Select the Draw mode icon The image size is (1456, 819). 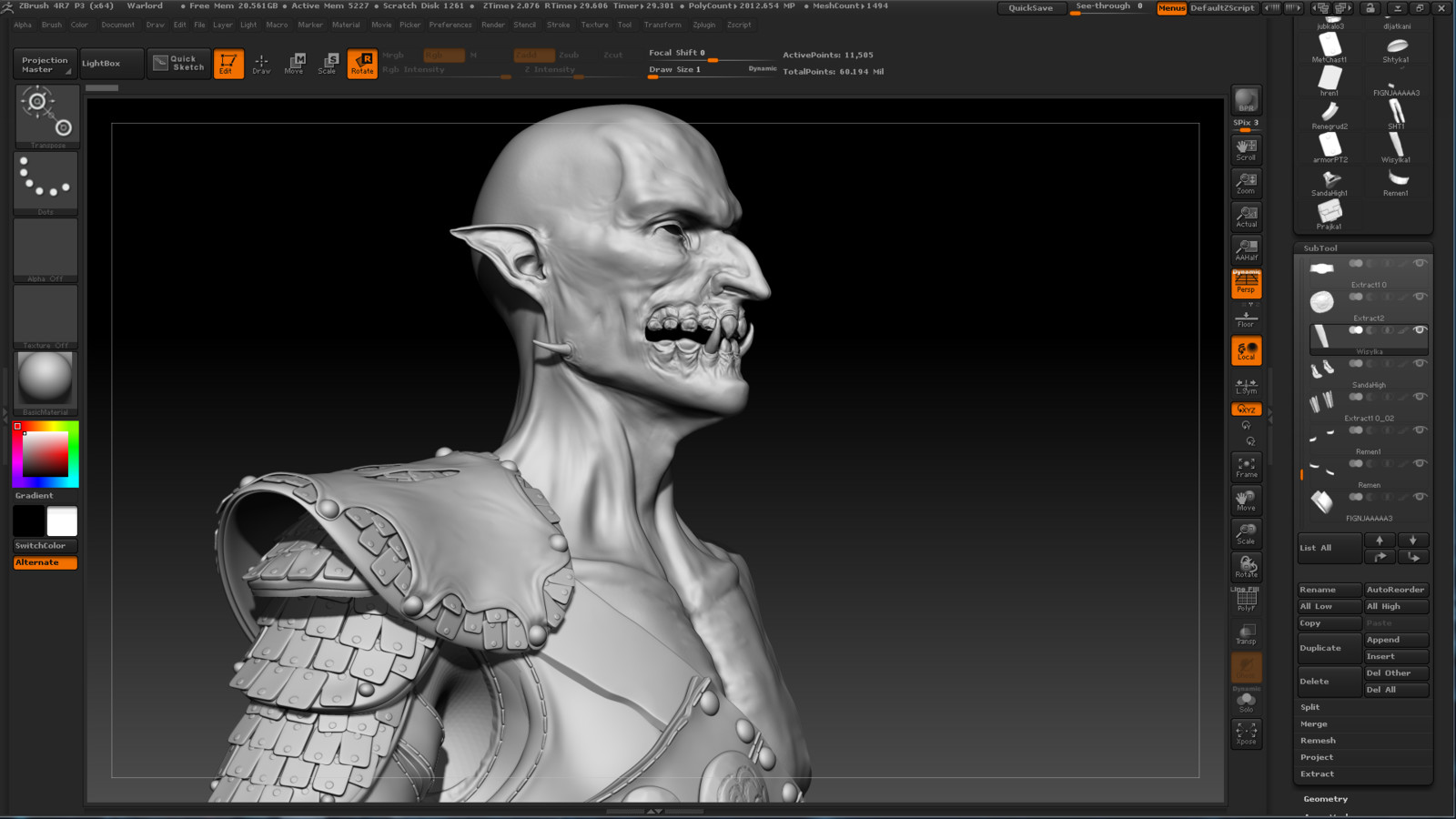(261, 64)
